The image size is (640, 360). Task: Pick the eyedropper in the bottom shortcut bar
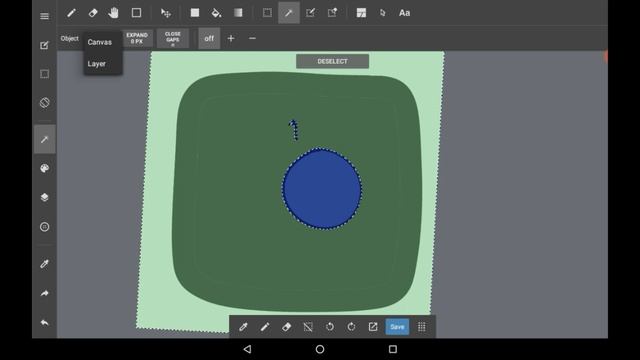pos(243,327)
